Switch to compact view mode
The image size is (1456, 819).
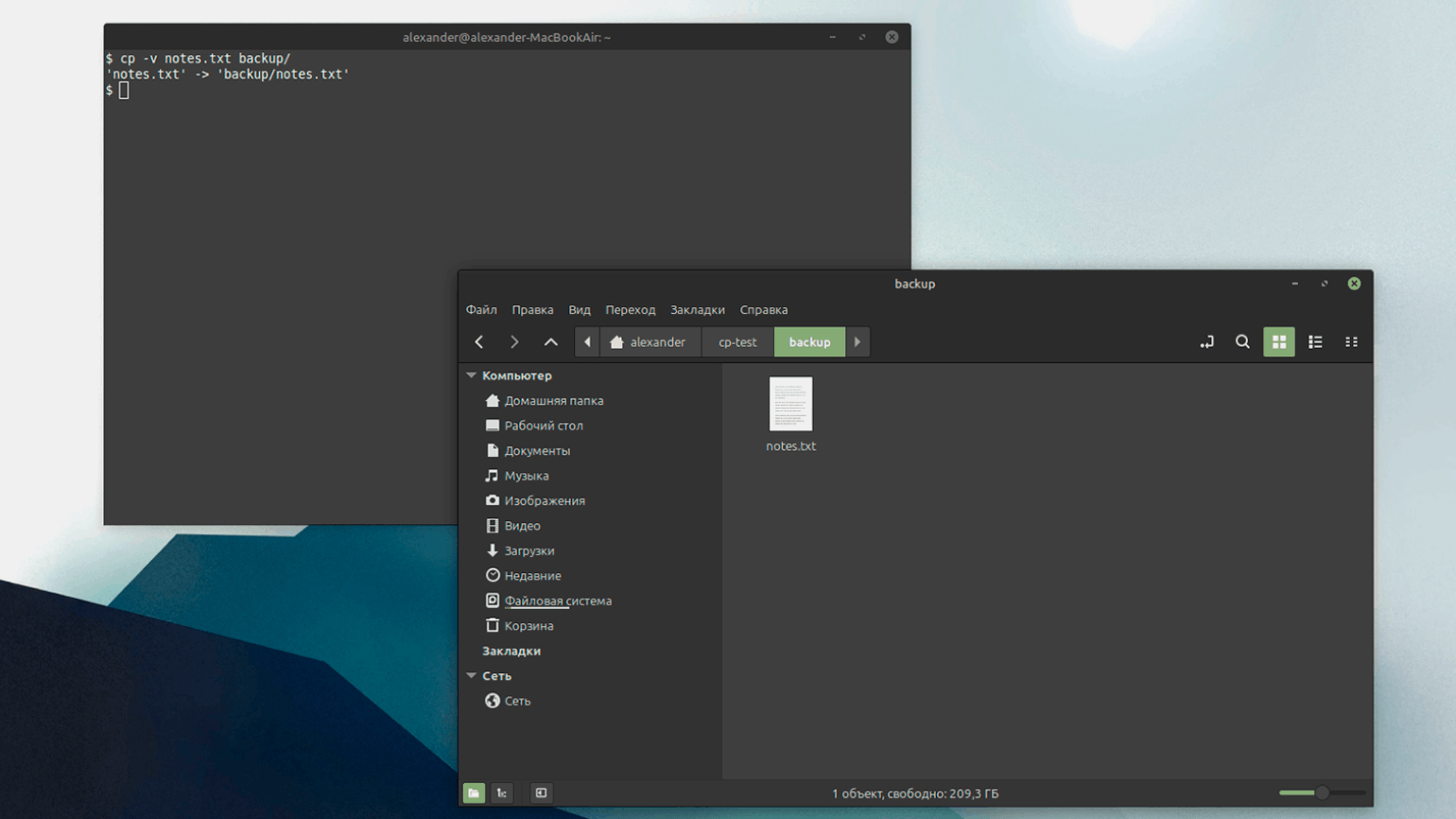coord(1351,342)
